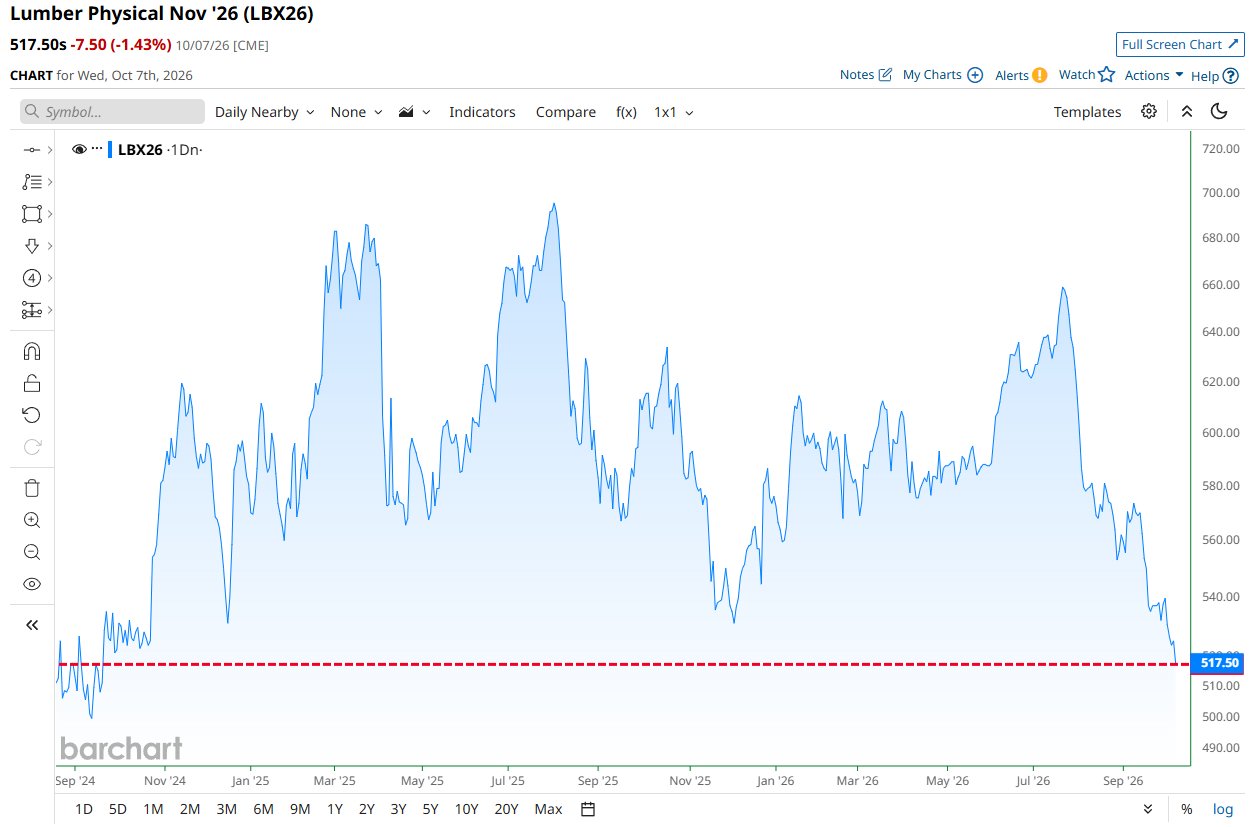This screenshot has width=1250, height=827.
Task: Click the Alerts warning icon
Action: point(1040,75)
